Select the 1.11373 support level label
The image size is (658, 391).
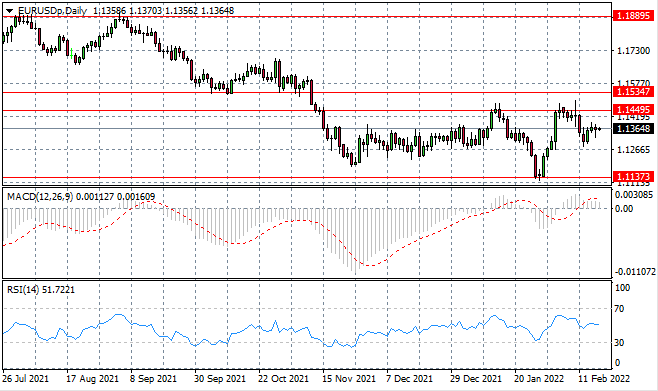click(x=634, y=177)
